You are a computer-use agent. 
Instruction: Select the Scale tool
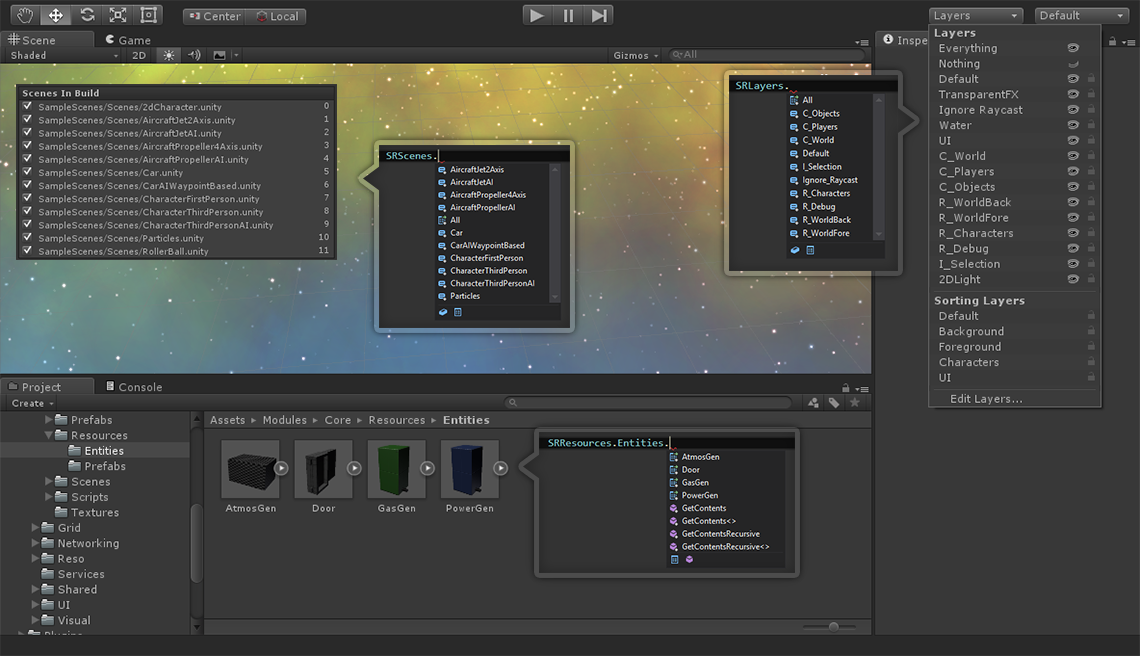click(118, 15)
